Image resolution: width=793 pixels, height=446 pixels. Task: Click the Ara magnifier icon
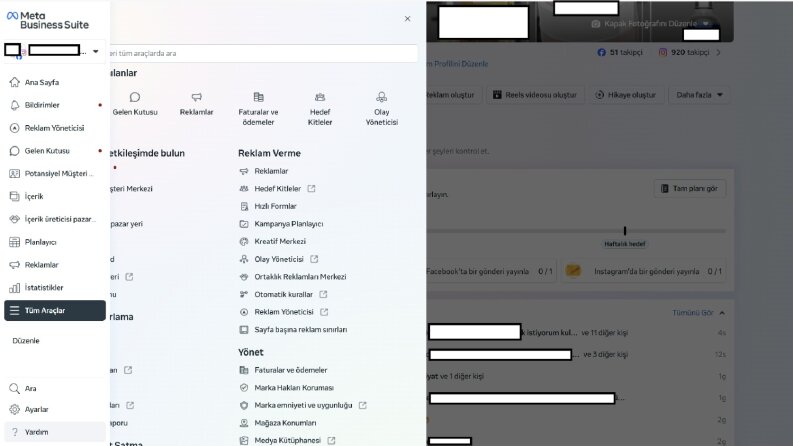(x=15, y=388)
